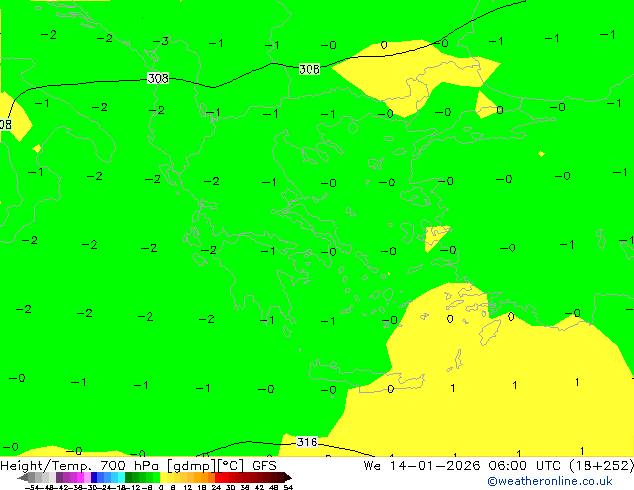Click the GFS model label
Viewport: 634px width, 490px height.
[264, 466]
